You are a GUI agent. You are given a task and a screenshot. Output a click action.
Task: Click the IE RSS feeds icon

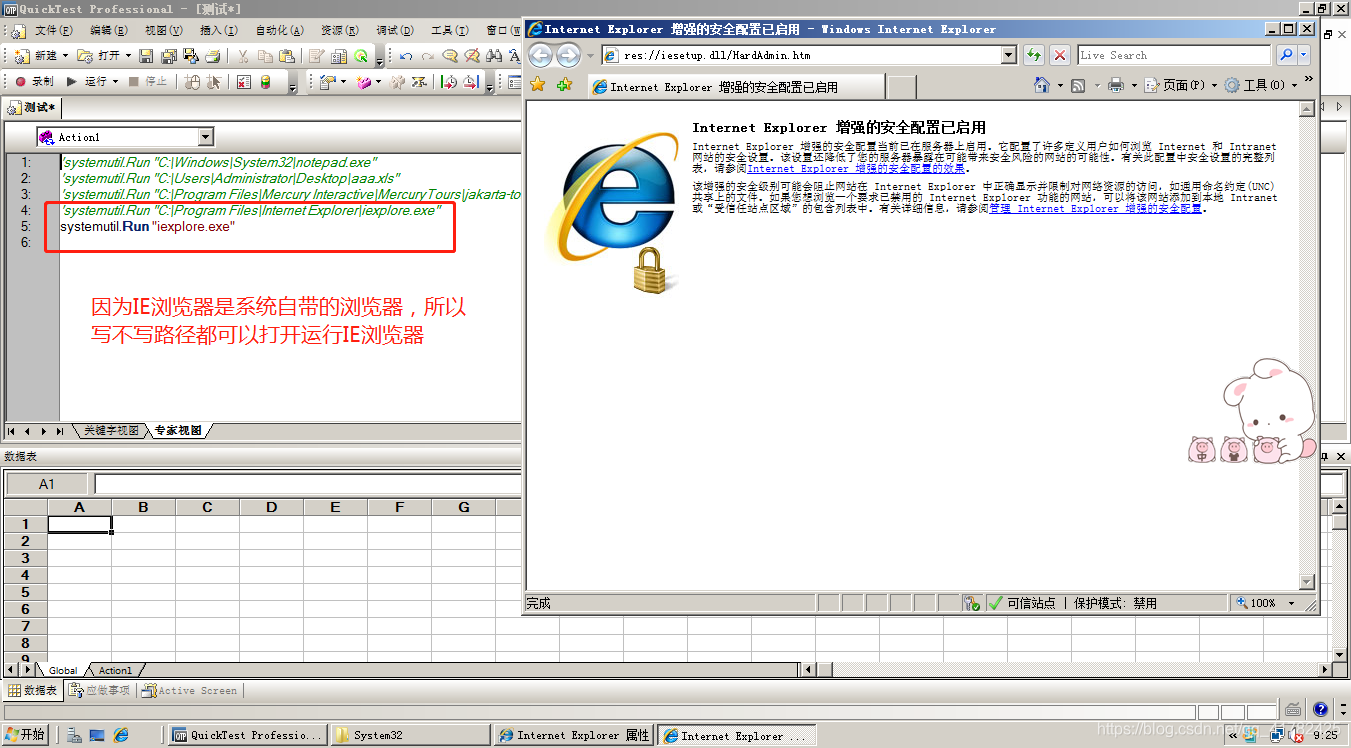1078,86
